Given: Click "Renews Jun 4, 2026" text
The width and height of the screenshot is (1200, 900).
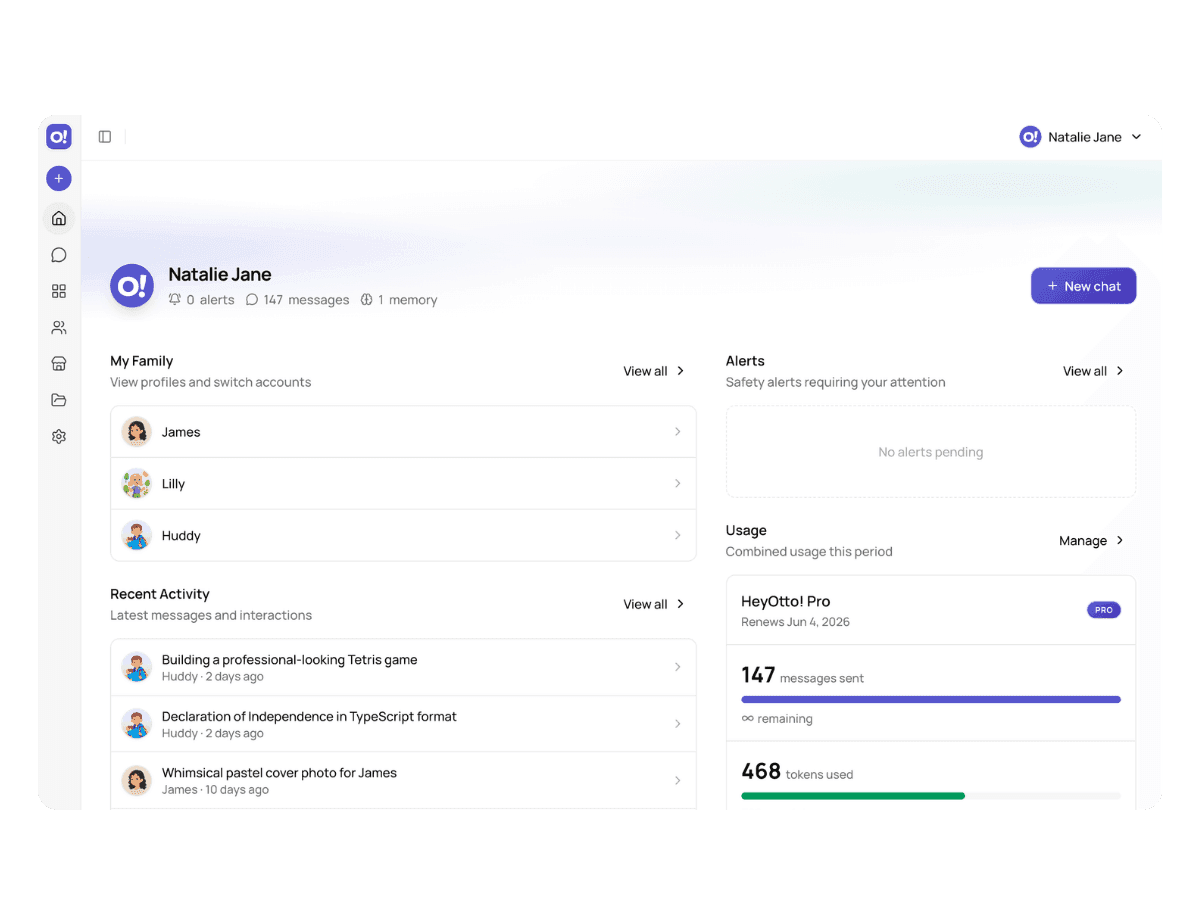Looking at the screenshot, I should tap(795, 622).
